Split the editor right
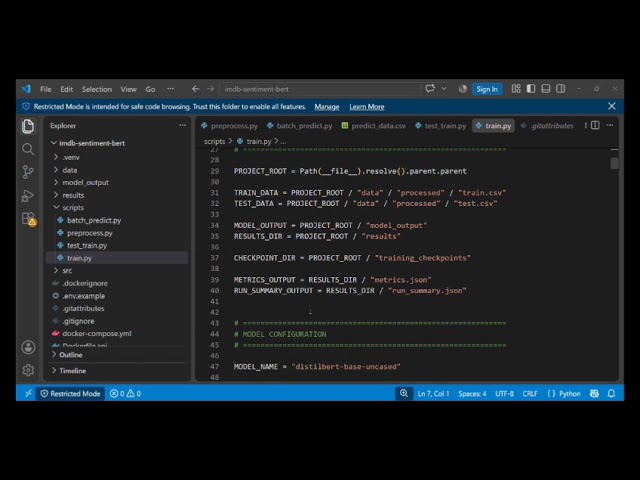This screenshot has width=640, height=480. [x=596, y=125]
